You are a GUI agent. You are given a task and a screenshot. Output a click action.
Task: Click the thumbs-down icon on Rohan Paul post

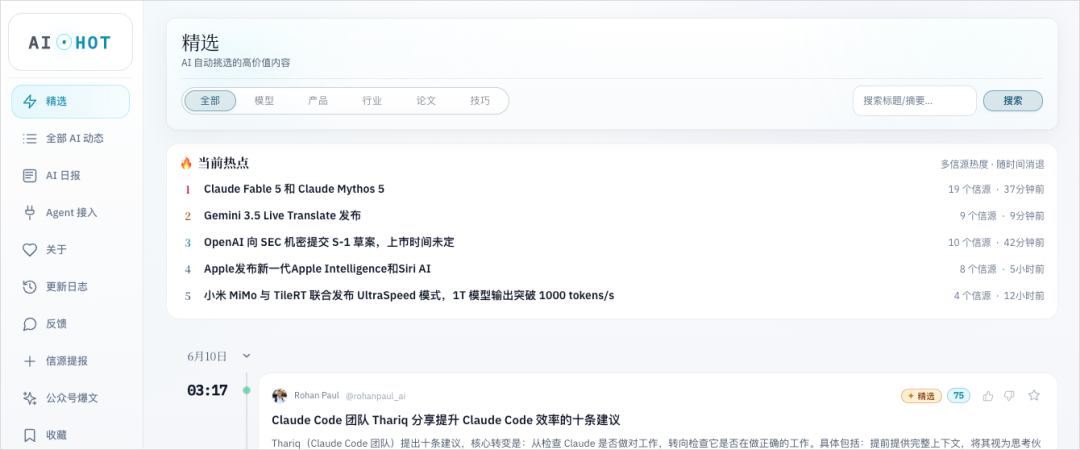(x=1009, y=396)
